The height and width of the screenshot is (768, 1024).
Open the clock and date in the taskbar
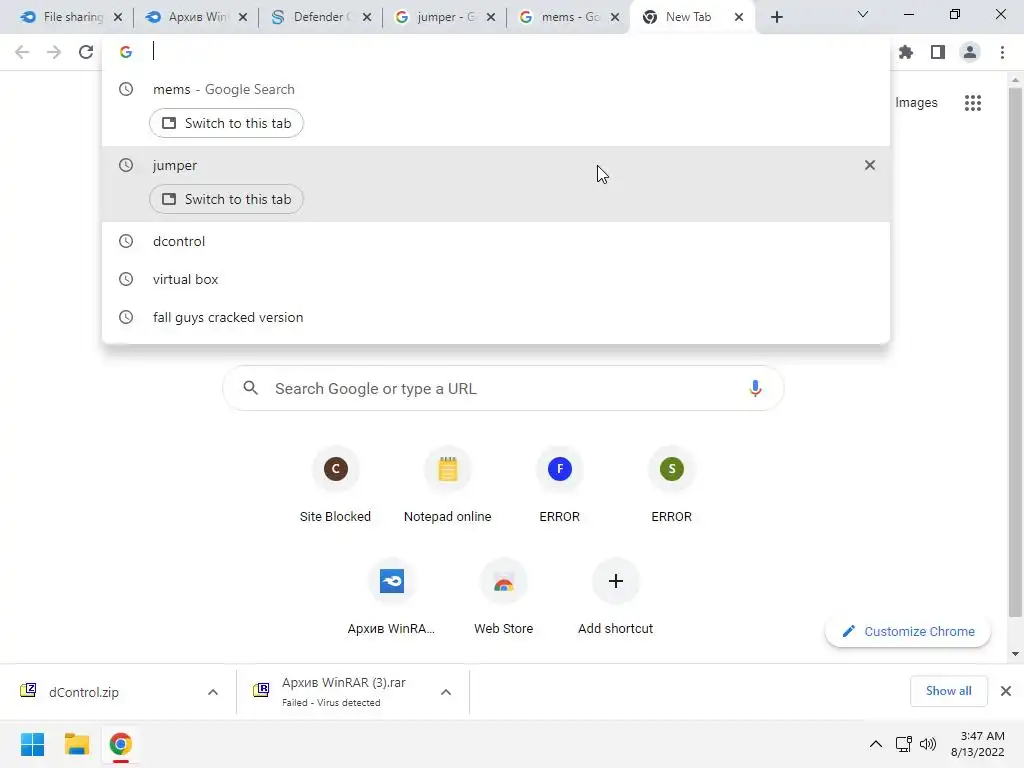[x=978, y=744]
